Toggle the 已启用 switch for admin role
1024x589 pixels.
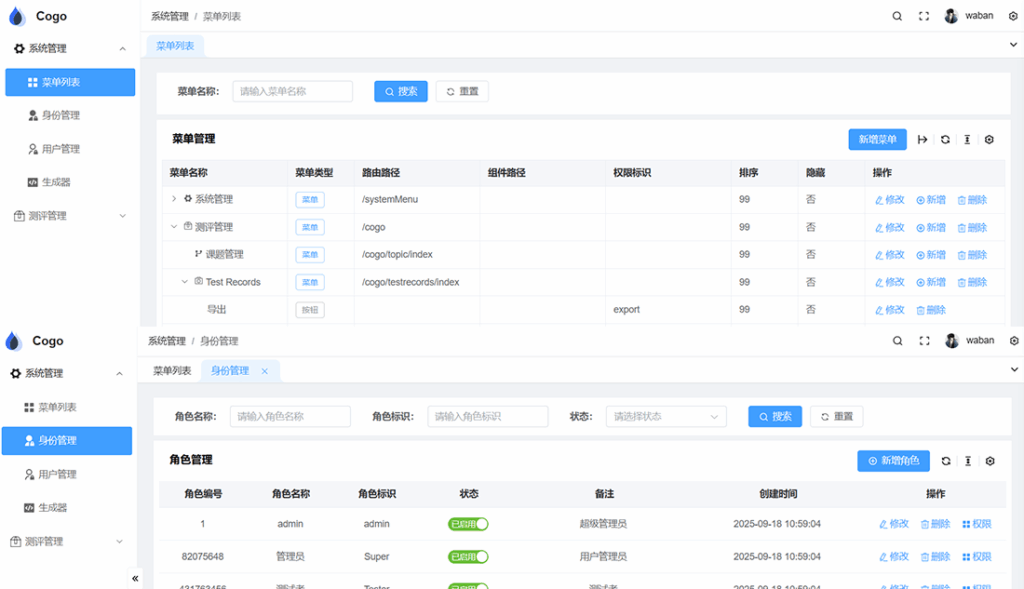[468, 524]
